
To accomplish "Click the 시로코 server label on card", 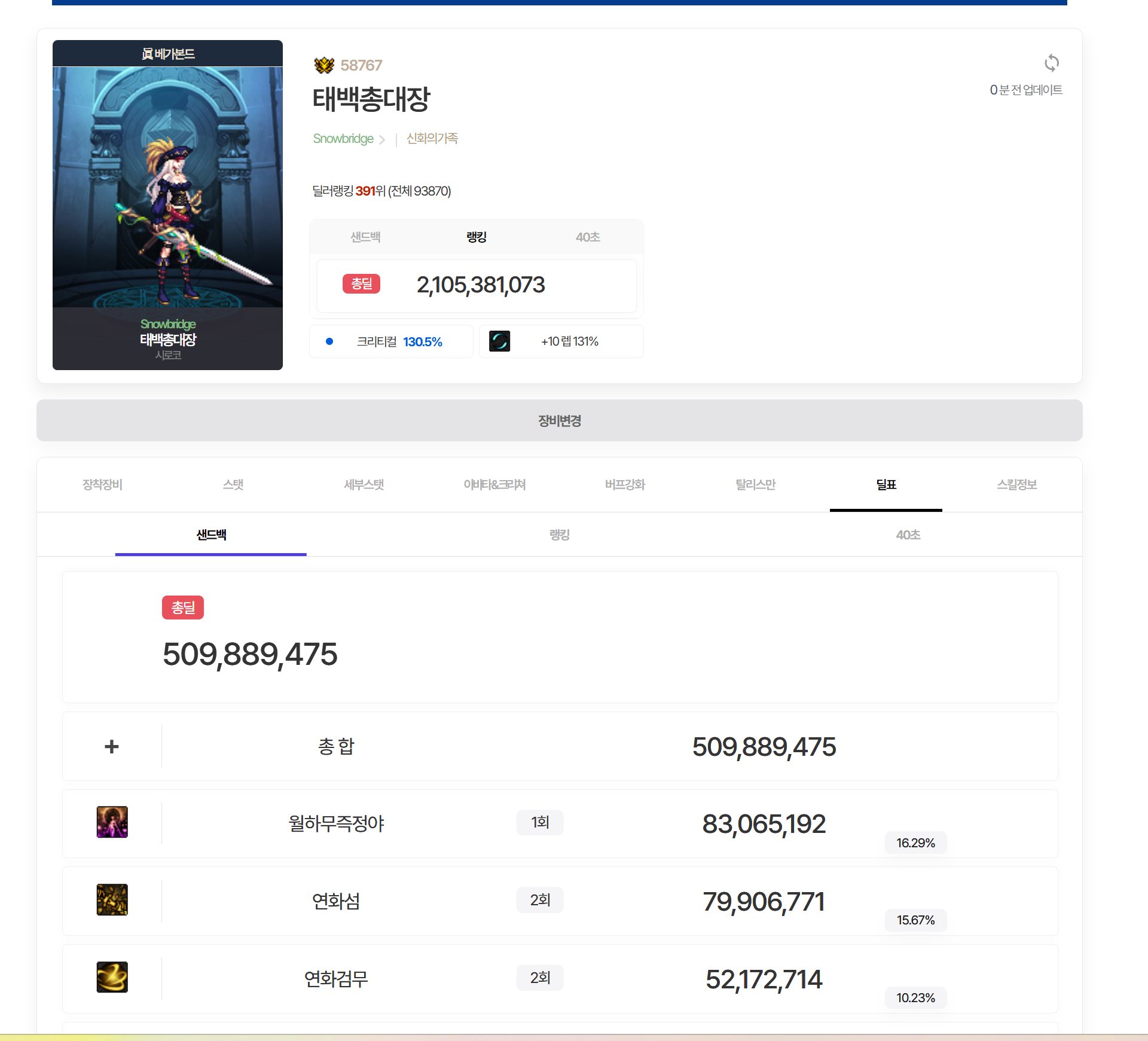I will pyautogui.click(x=168, y=355).
